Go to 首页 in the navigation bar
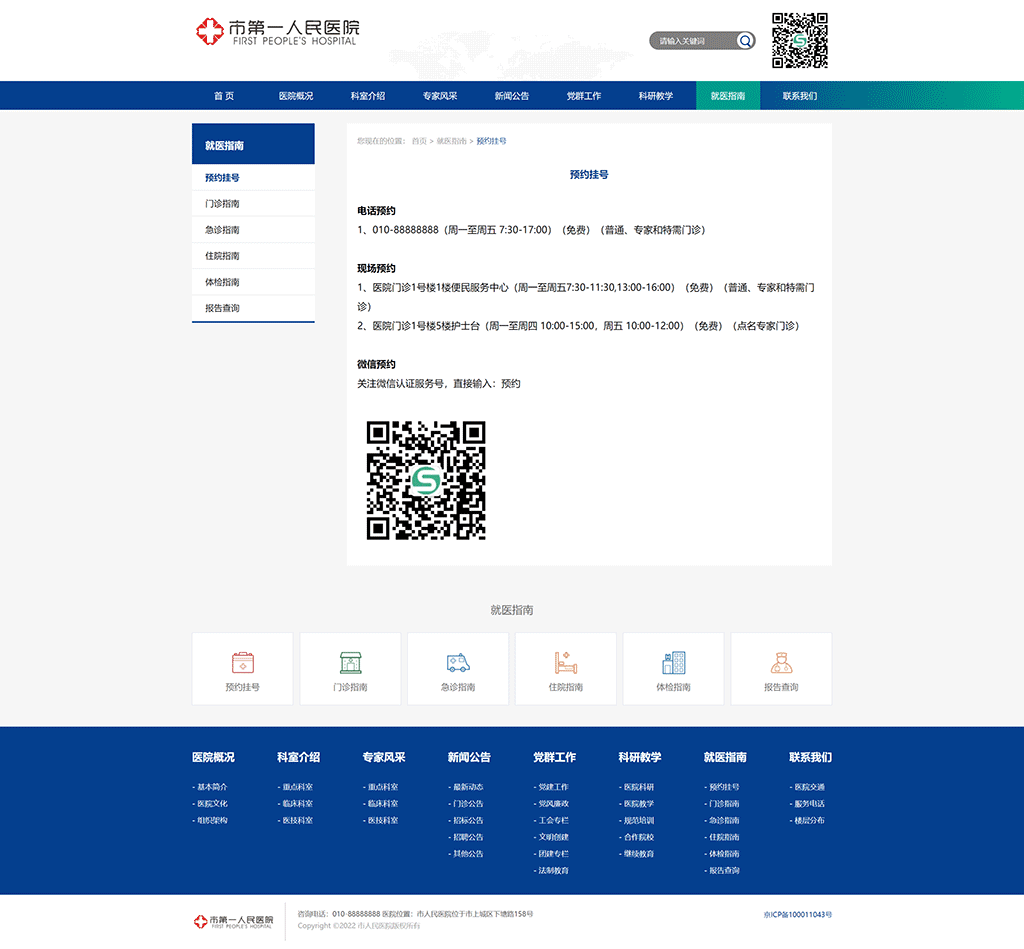The image size is (1024, 949). click(x=224, y=96)
